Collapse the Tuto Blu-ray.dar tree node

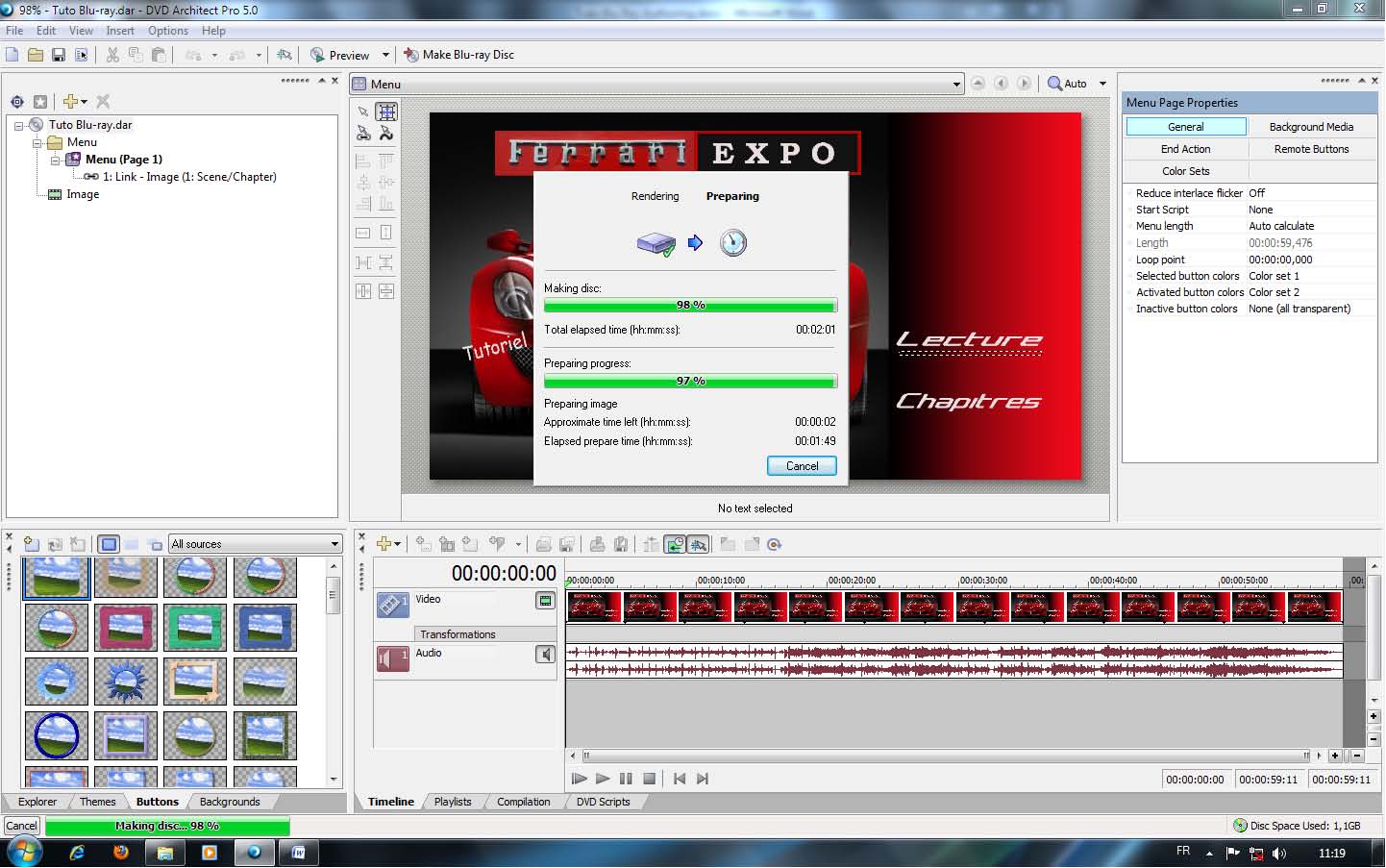click(19, 125)
